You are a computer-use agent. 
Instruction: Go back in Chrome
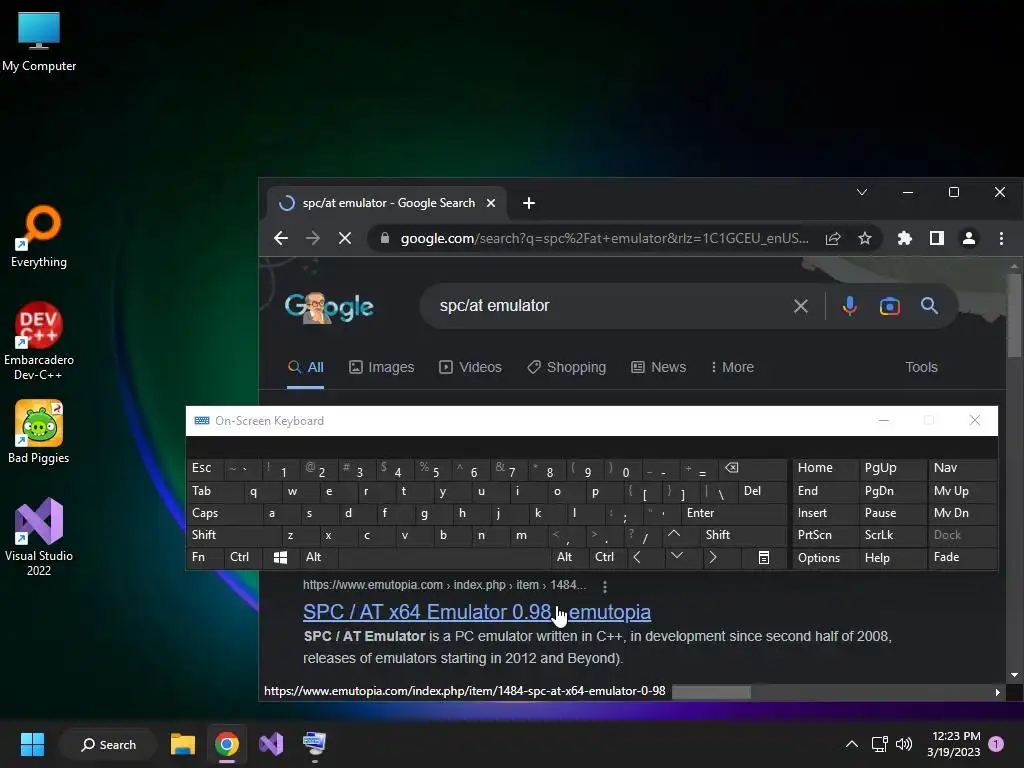281,238
